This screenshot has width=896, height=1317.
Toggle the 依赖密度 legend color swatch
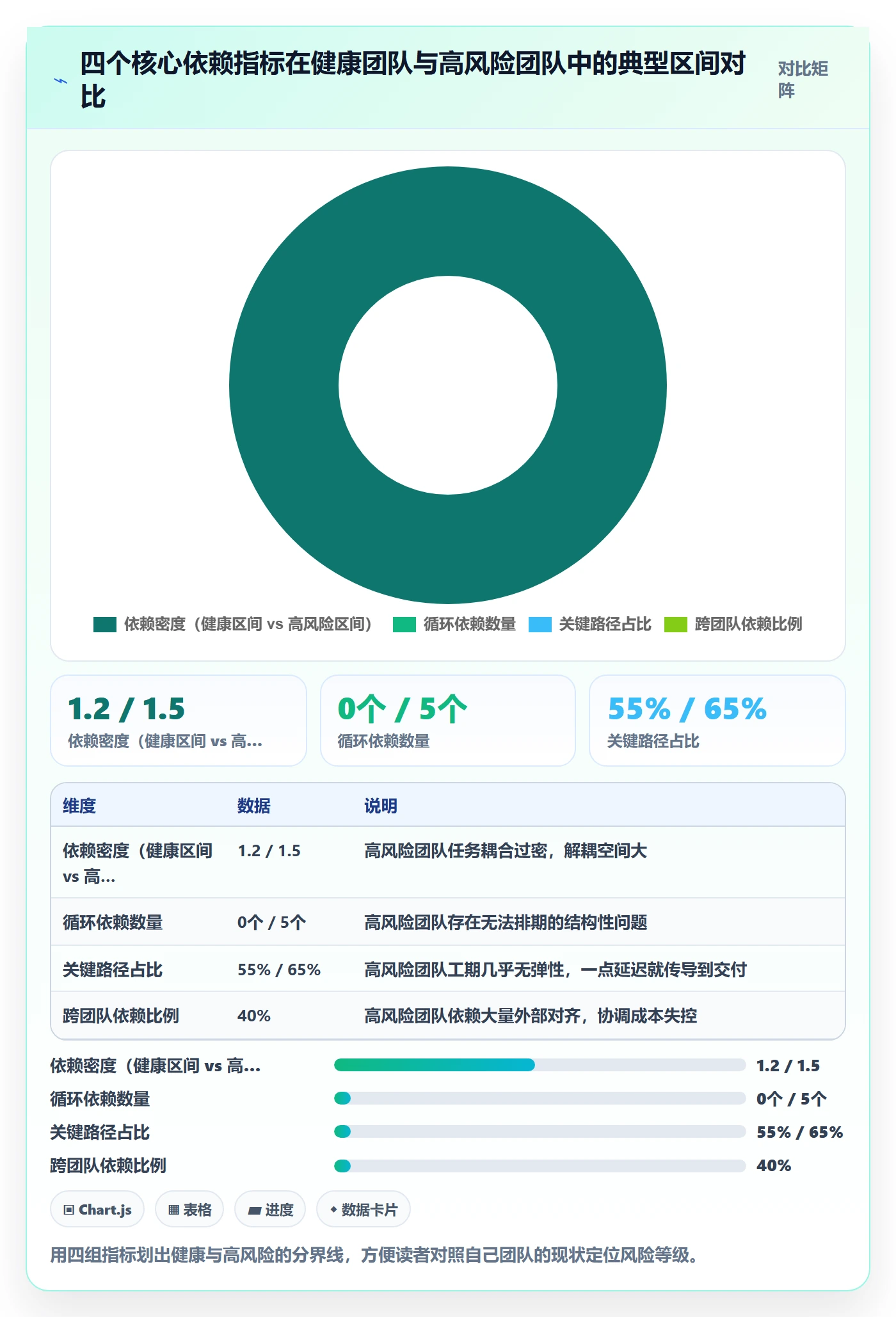pos(105,624)
